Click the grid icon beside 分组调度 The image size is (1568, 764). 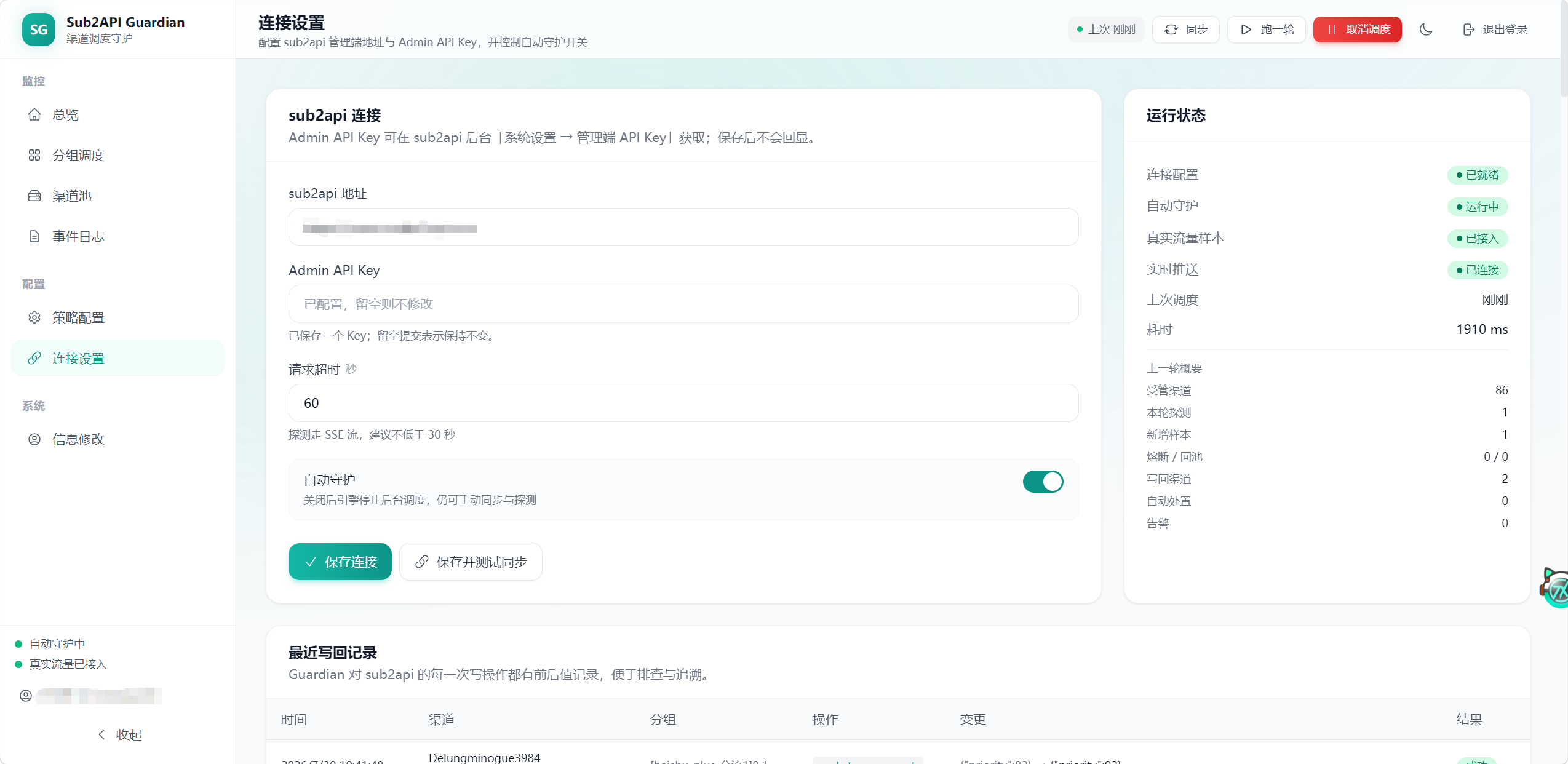34,156
